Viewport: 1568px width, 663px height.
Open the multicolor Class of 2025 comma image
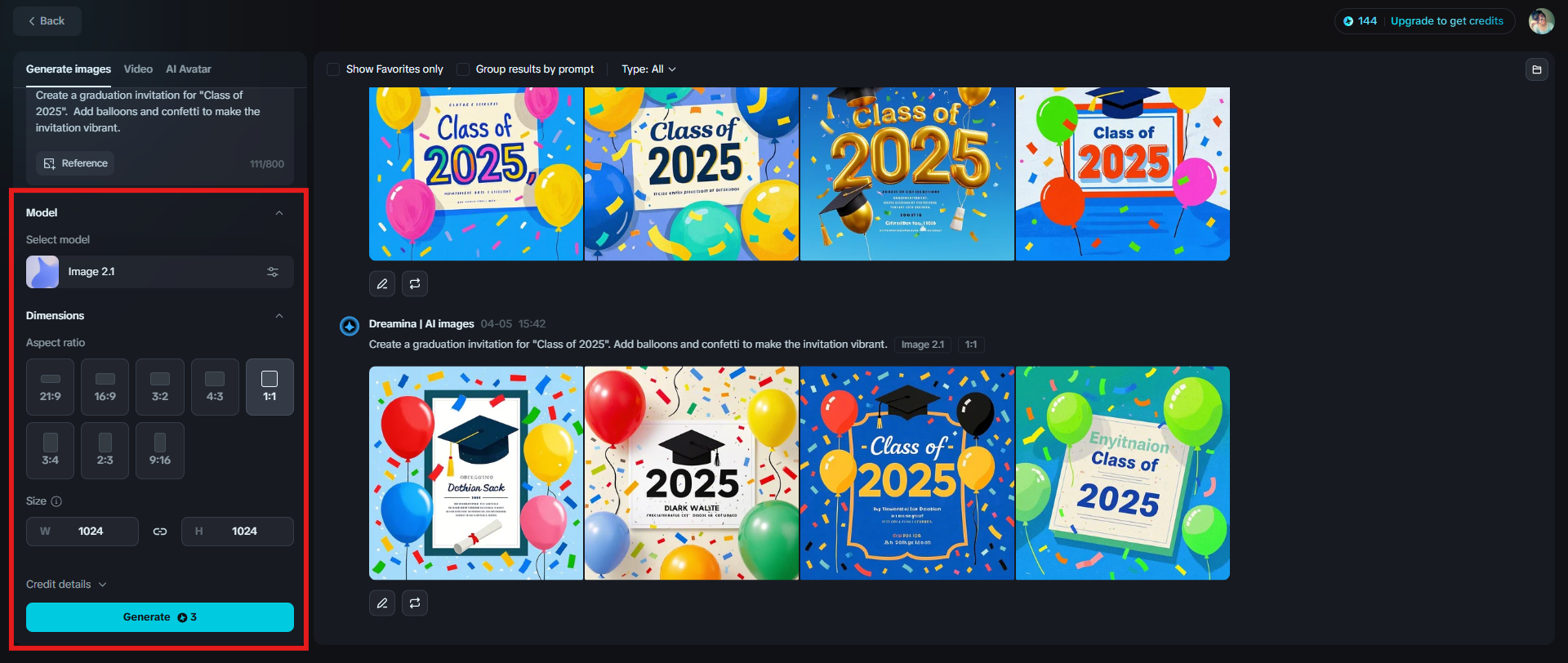coord(476,175)
